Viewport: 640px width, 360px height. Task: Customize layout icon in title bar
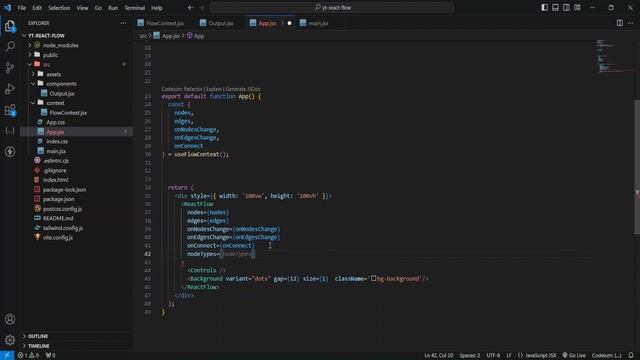click(577, 7)
